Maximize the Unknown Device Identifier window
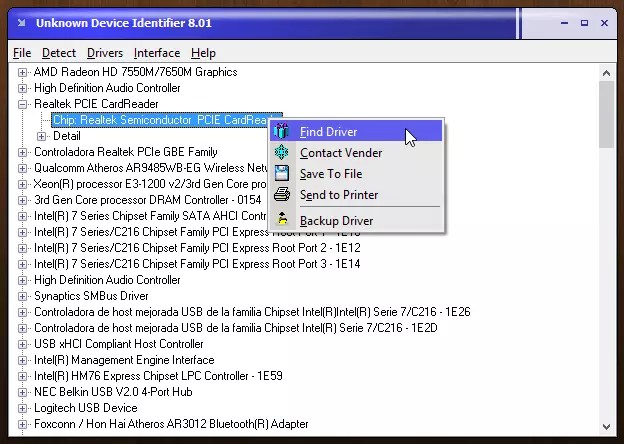The image size is (624, 444). point(584,23)
